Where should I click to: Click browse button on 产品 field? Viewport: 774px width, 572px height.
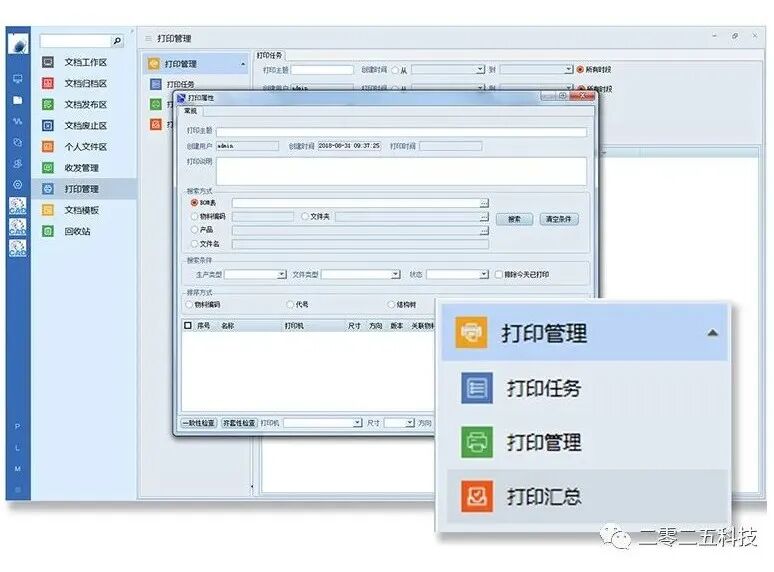coord(484,230)
